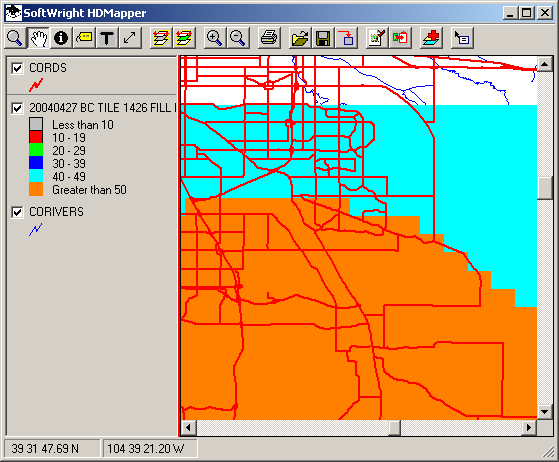Toggle the 20040427 BC TILE layer checkbox
This screenshot has width=559, height=462.
(x=17, y=108)
